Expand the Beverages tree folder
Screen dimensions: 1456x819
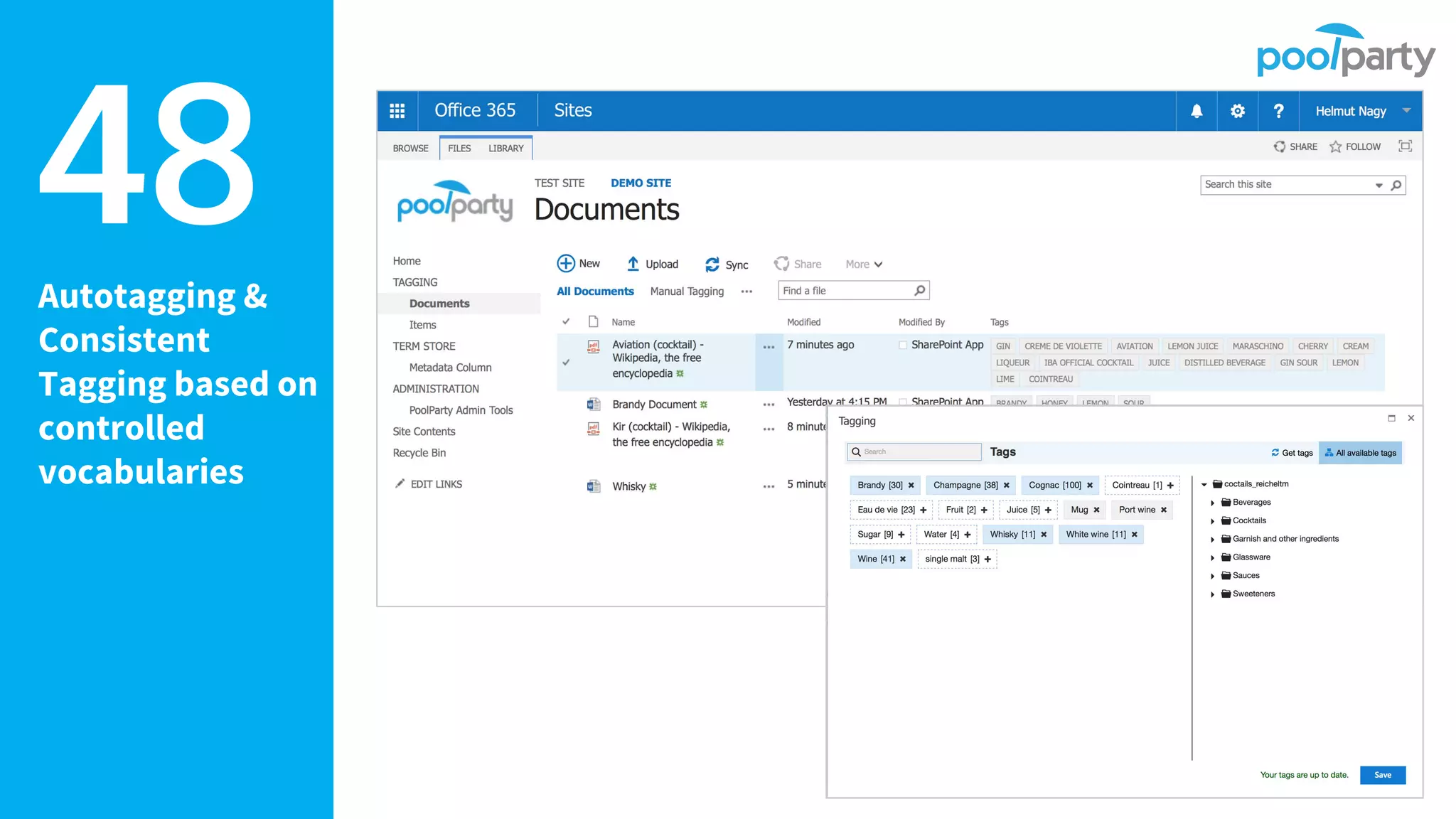tap(1213, 503)
